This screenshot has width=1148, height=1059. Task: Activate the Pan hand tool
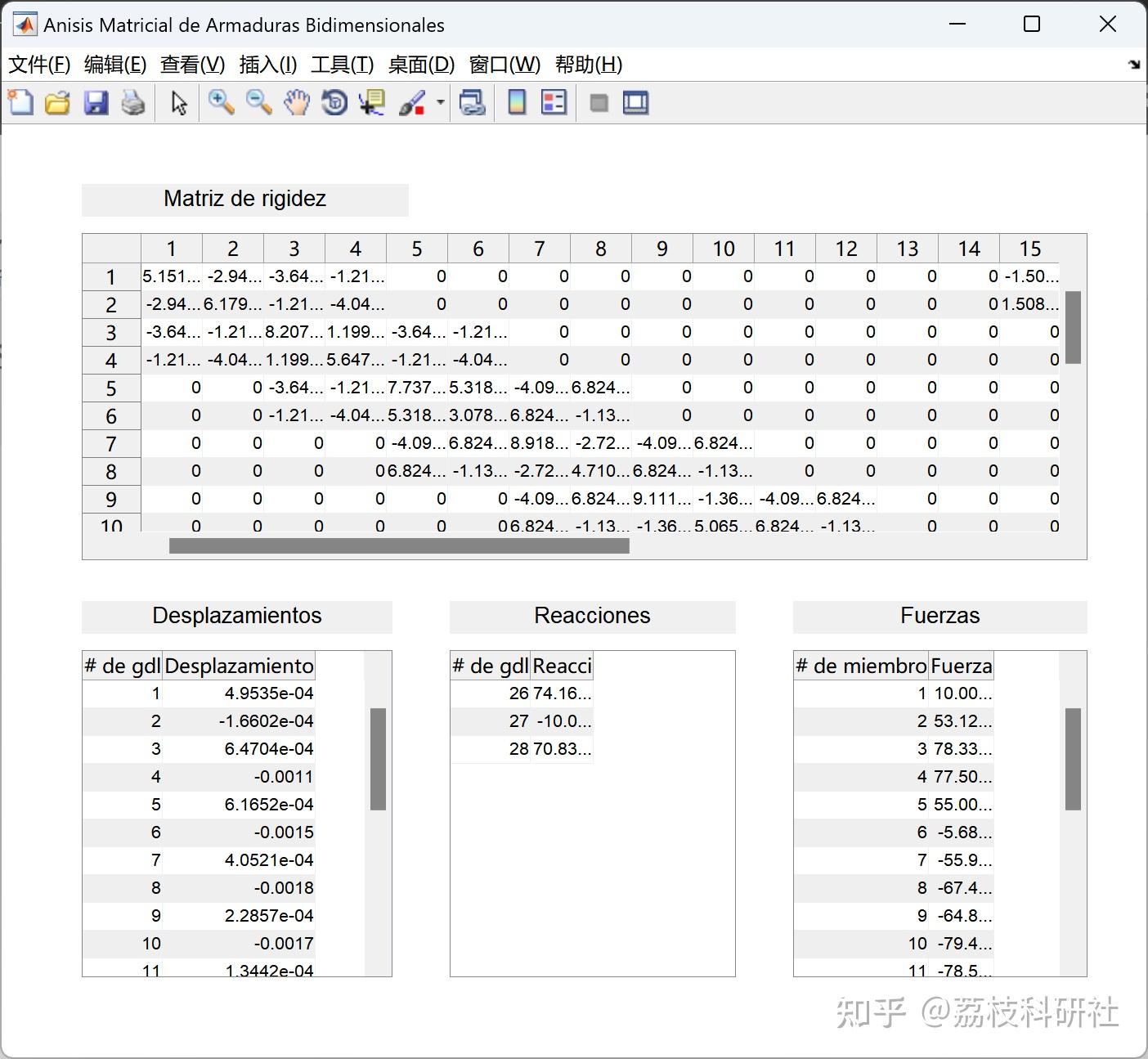tap(296, 102)
